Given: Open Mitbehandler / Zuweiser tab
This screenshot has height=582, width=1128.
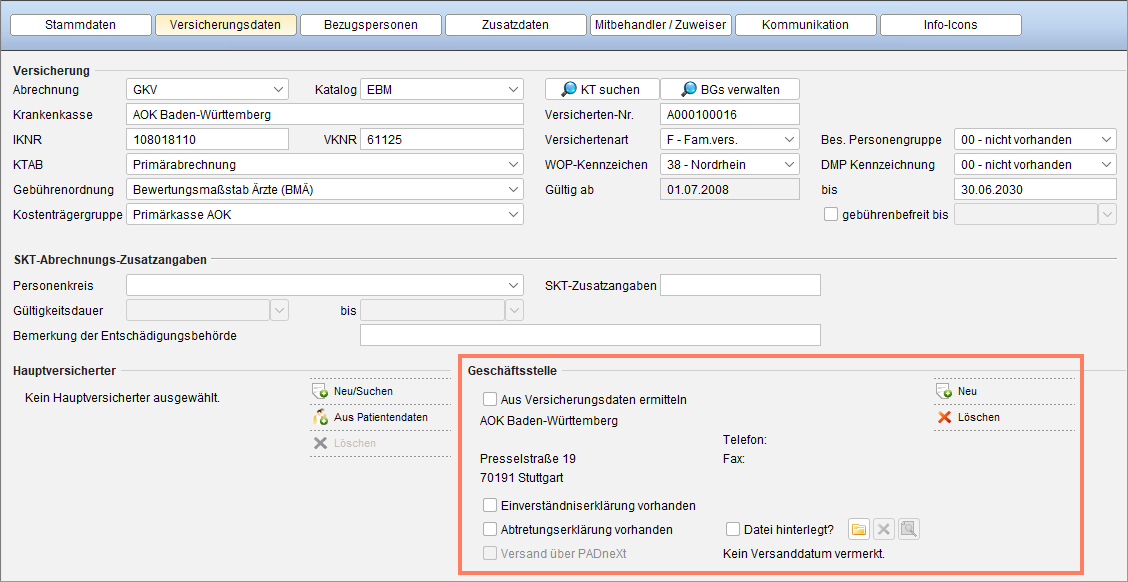Looking at the screenshot, I should tap(660, 24).
